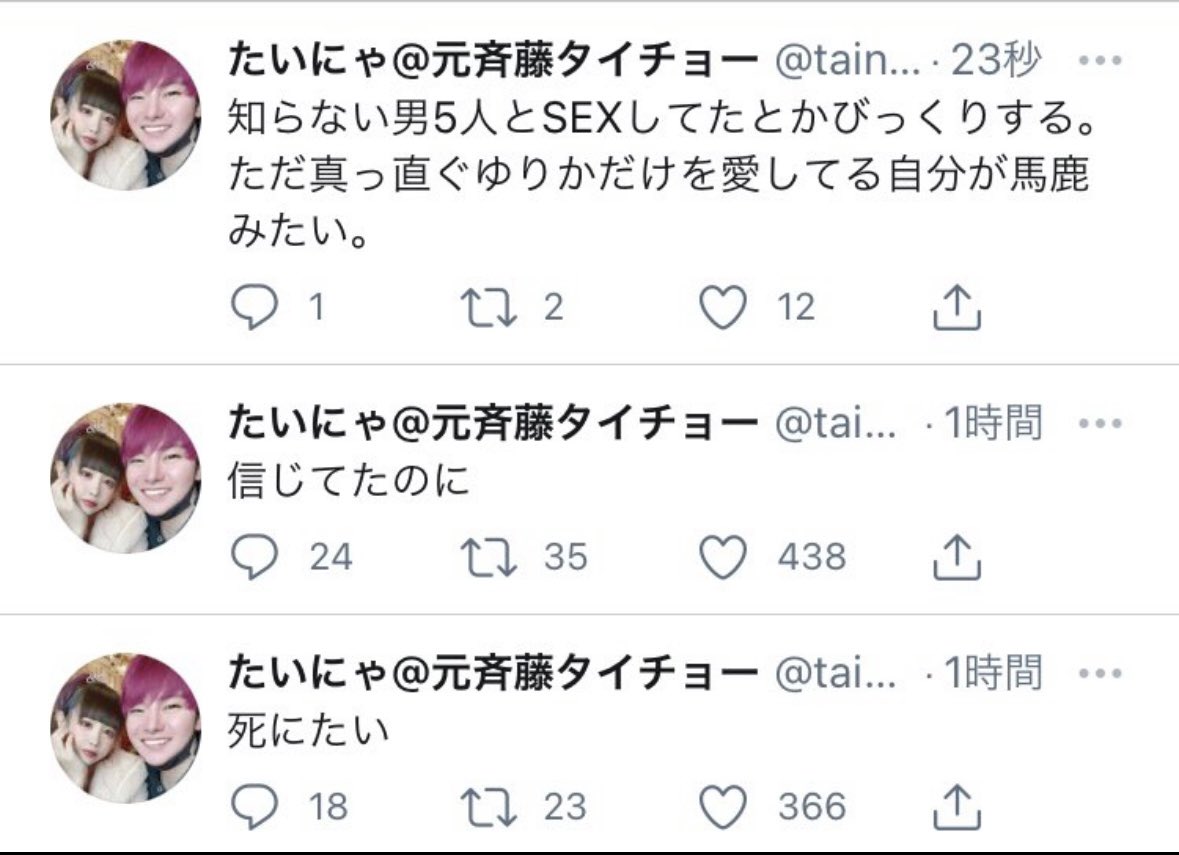Reply to the tweet with 18 replies
This screenshot has height=855, width=1179.
click(254, 806)
